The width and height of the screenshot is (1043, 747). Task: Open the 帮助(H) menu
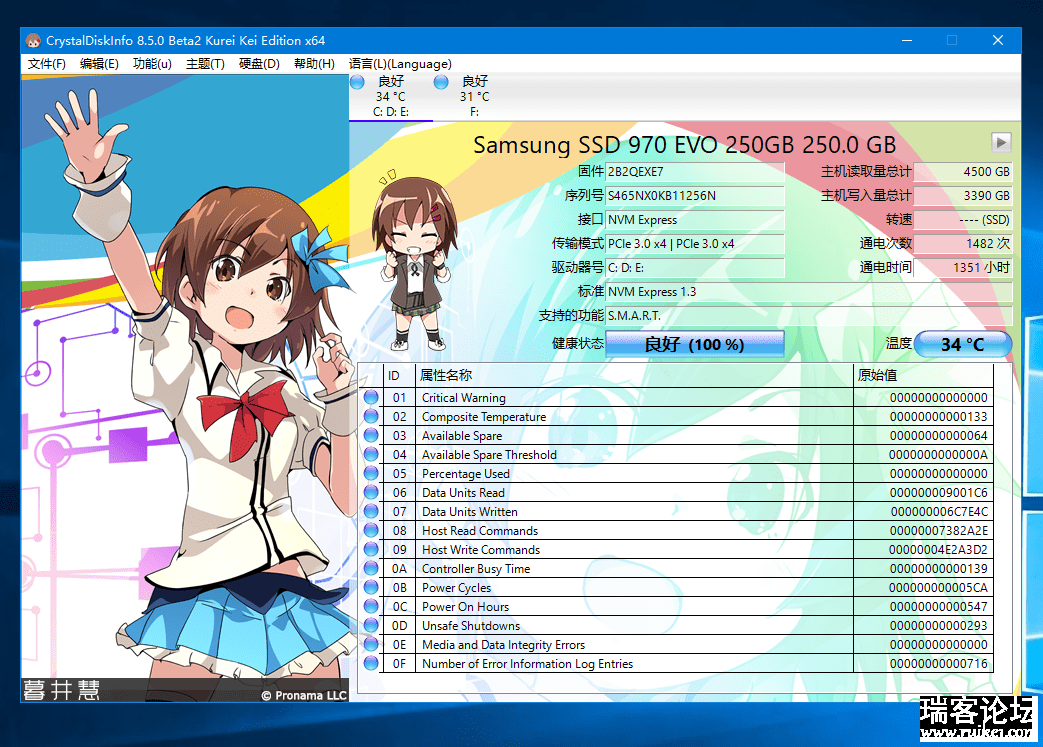(x=314, y=64)
